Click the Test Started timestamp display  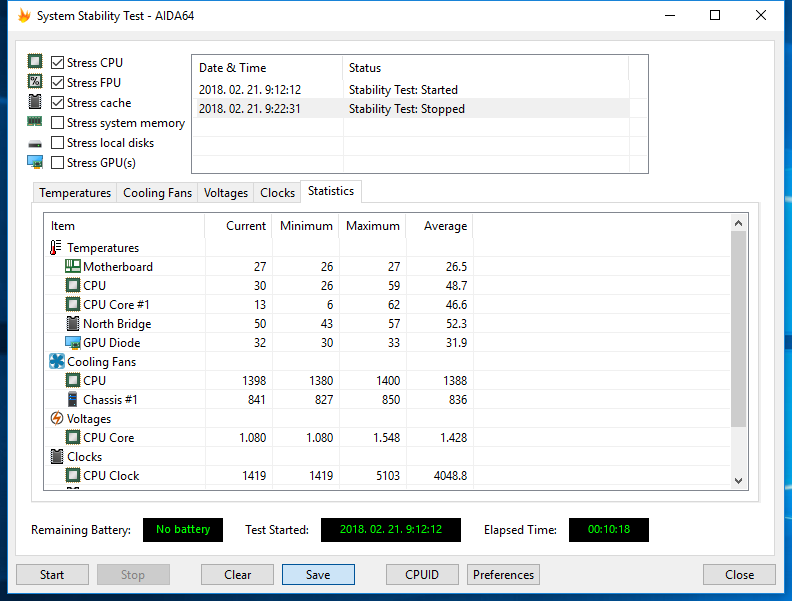tap(391, 530)
